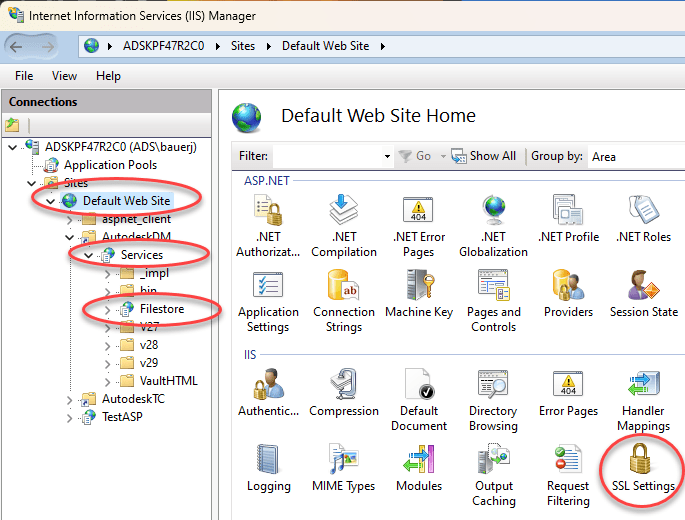
Task: Open Handler Mappings feature
Action: pos(643,400)
